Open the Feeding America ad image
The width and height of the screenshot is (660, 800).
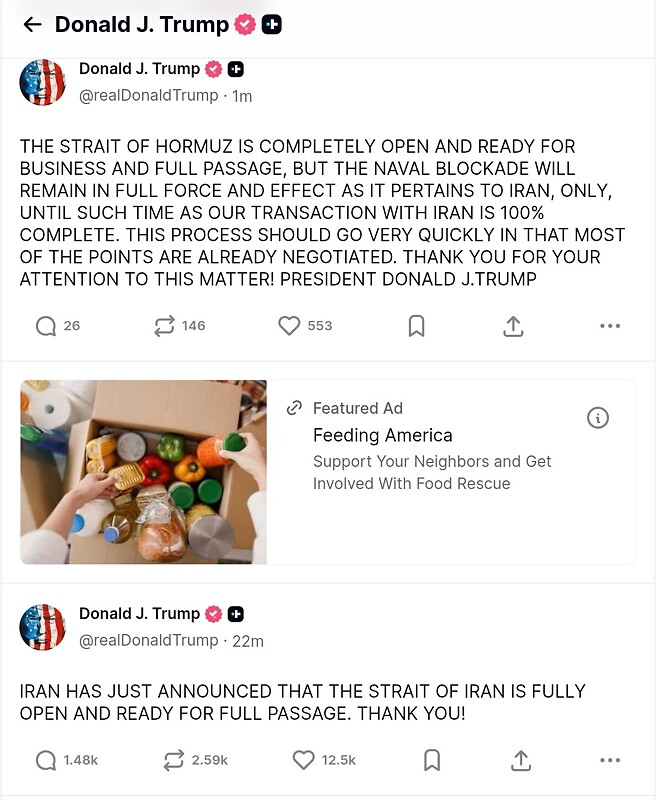(x=143, y=472)
